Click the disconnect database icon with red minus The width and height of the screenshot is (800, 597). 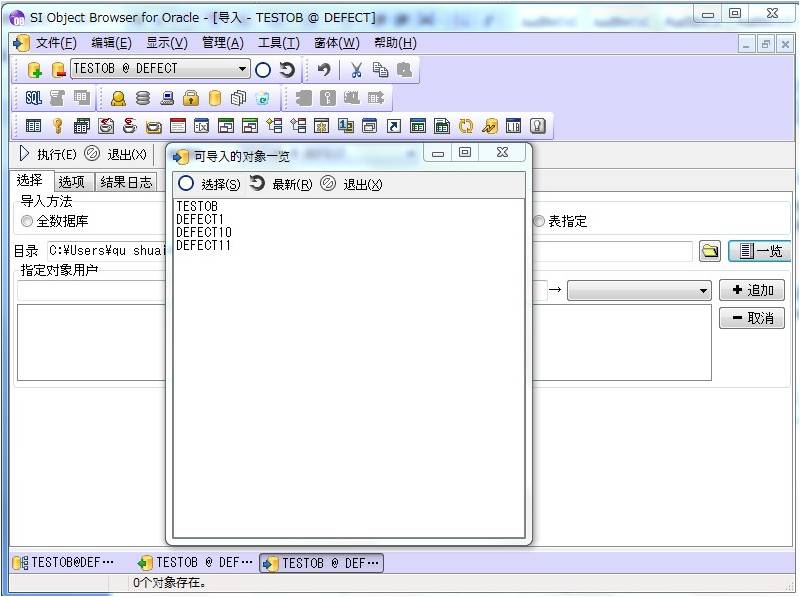point(58,69)
